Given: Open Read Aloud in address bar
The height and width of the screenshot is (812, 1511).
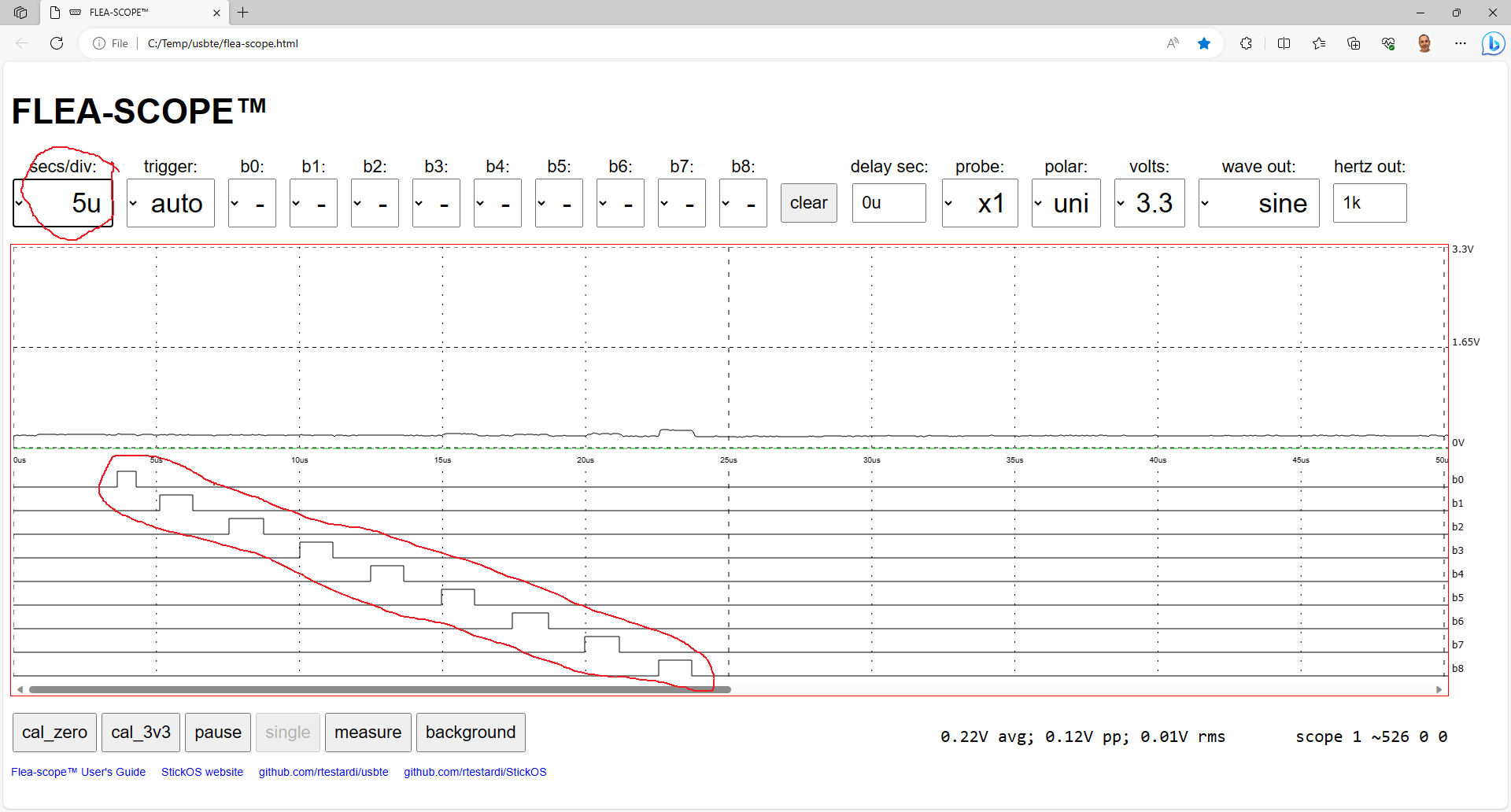Looking at the screenshot, I should (x=1173, y=43).
